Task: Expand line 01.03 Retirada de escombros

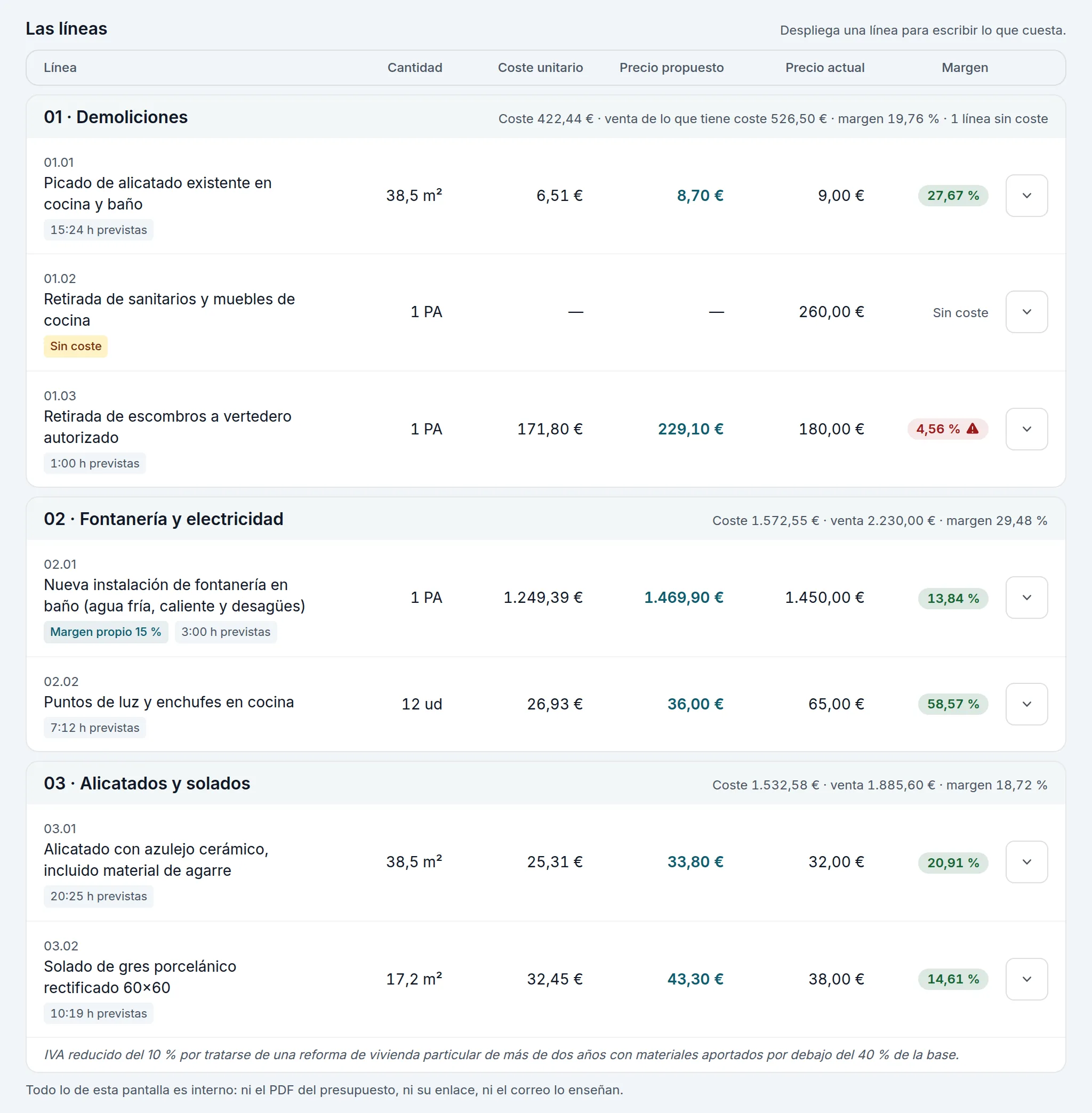Action: point(1026,429)
